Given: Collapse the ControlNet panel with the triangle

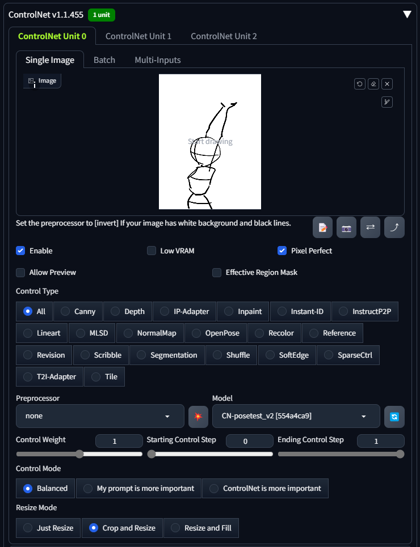Looking at the screenshot, I should pyautogui.click(x=407, y=14).
